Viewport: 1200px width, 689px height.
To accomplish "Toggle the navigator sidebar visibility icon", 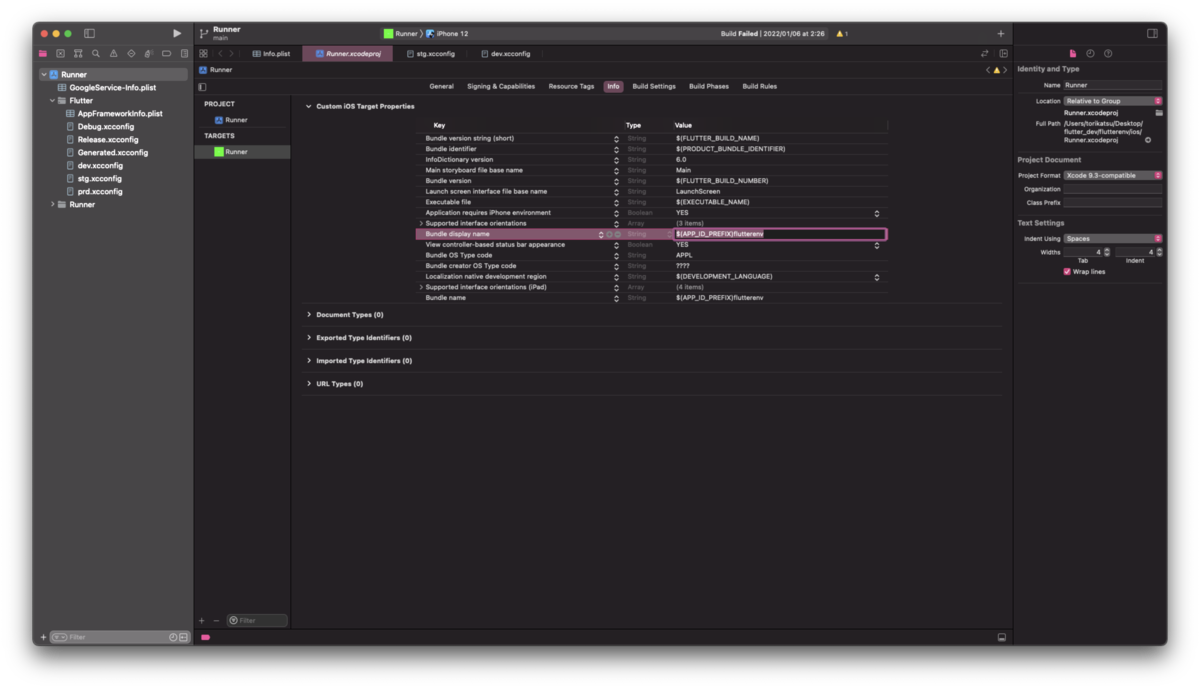I will pos(89,34).
